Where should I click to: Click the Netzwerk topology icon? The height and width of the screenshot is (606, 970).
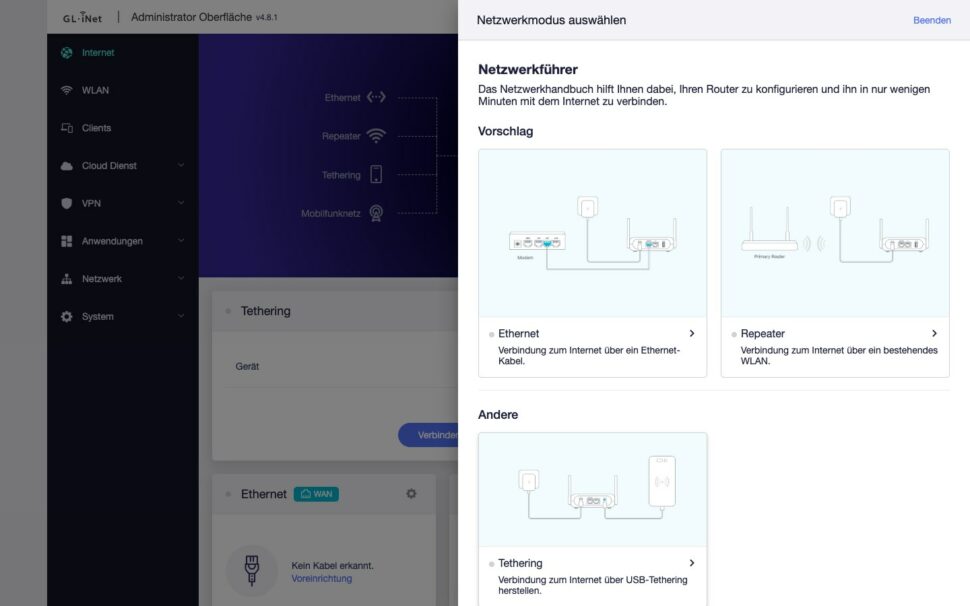(67, 279)
